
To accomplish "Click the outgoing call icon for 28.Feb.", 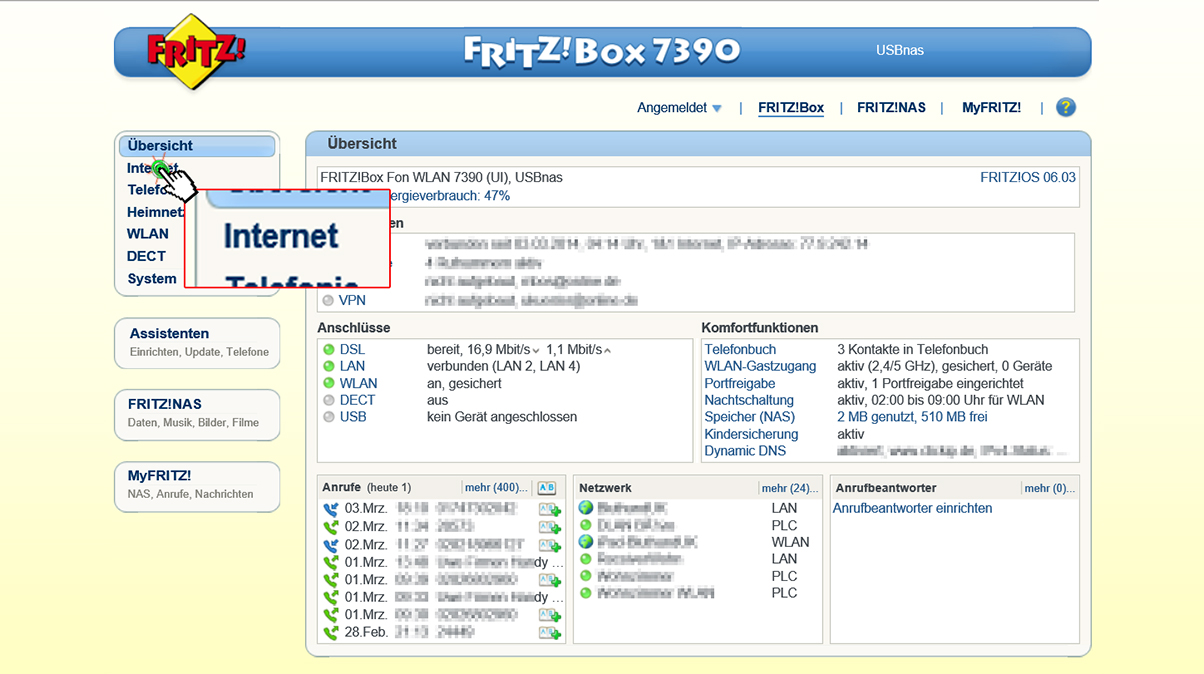I will pyautogui.click(x=331, y=632).
